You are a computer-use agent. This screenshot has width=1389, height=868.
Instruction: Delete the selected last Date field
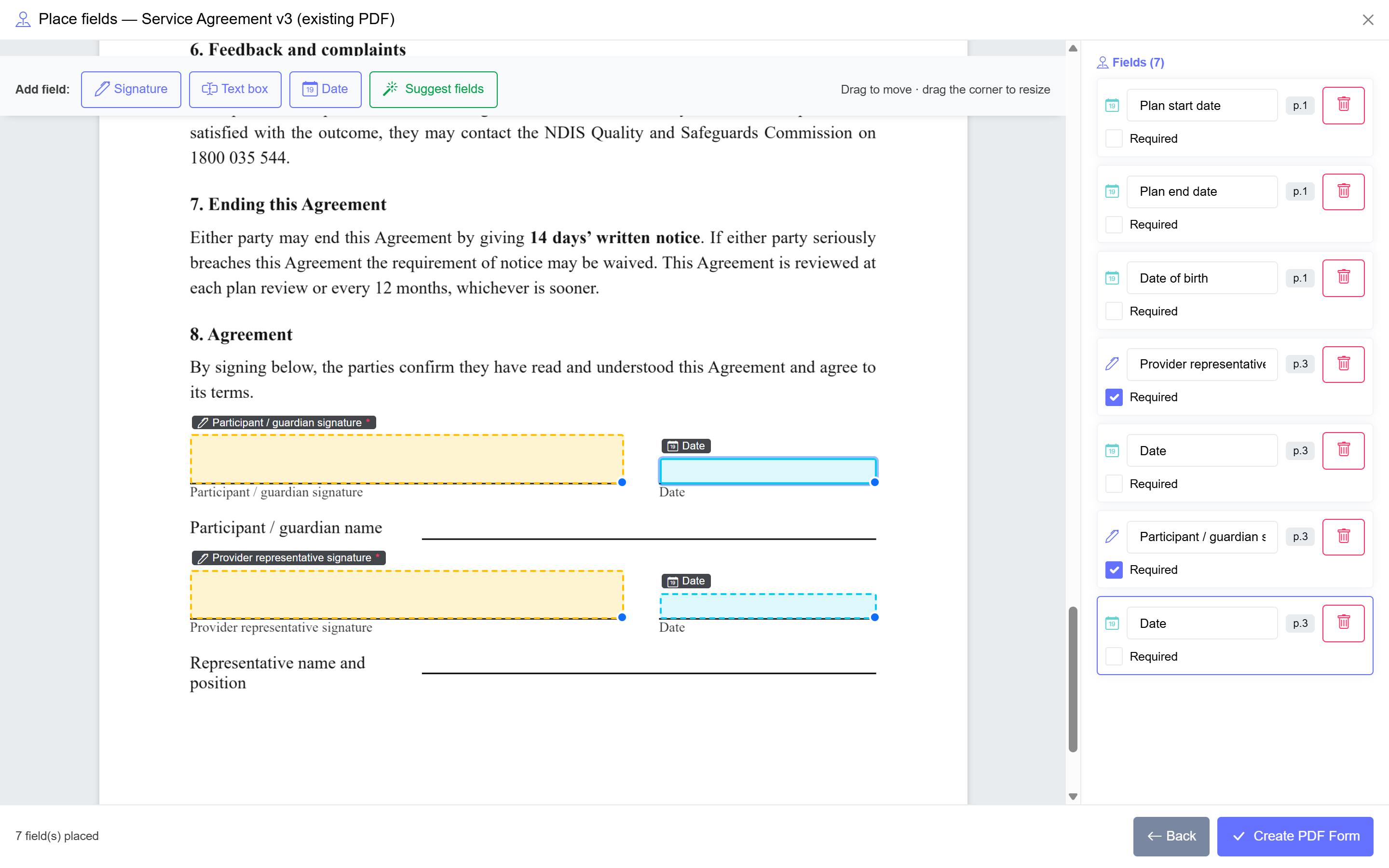(1343, 623)
